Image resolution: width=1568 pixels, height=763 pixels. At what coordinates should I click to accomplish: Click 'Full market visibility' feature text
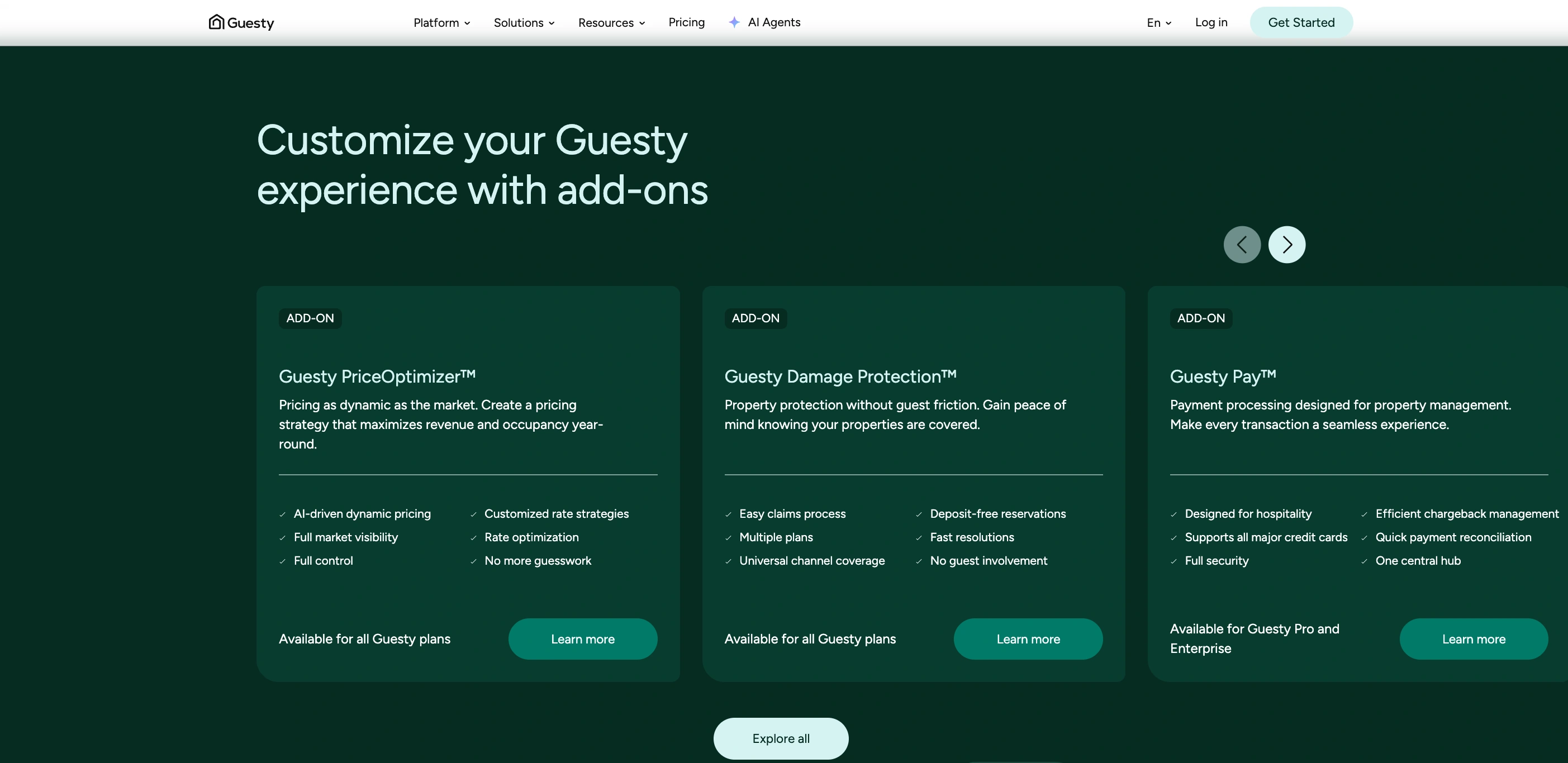point(346,537)
